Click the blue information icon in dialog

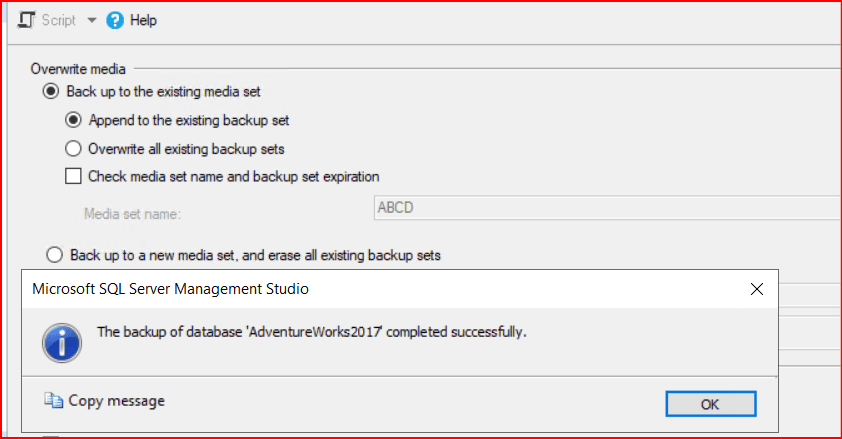pyautogui.click(x=62, y=340)
